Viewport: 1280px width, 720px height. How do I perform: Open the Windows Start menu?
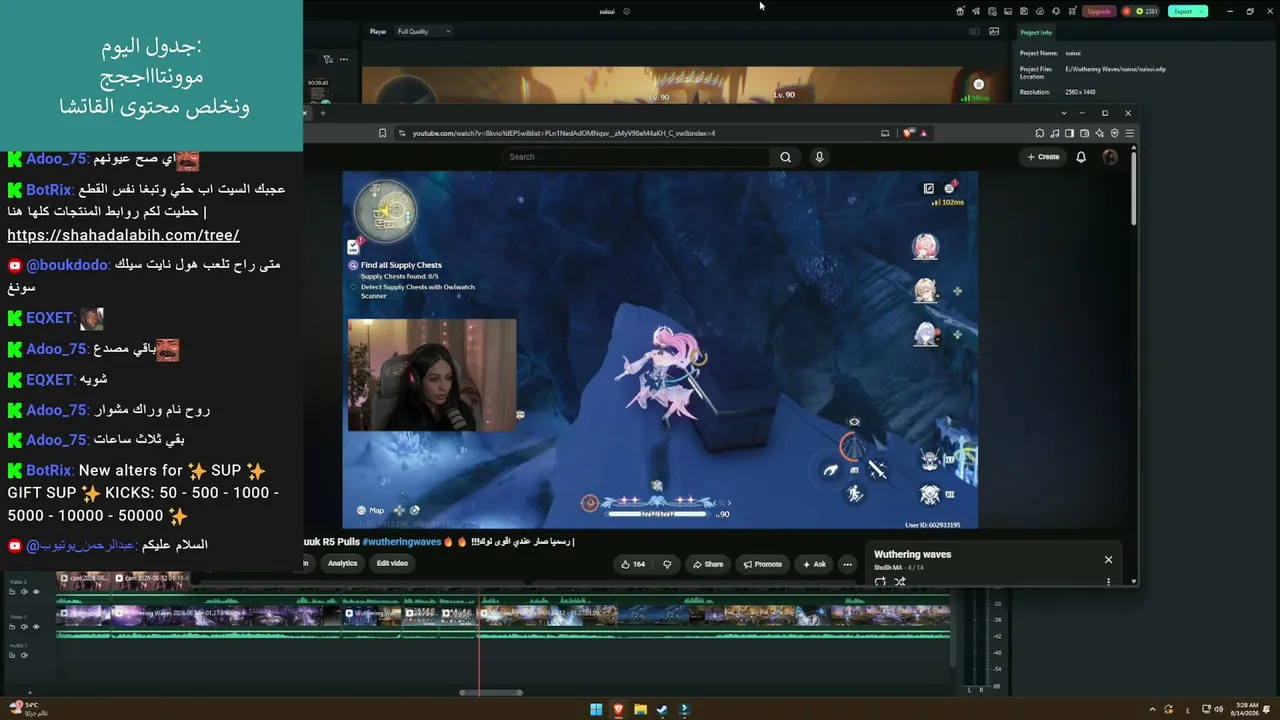[x=596, y=710]
